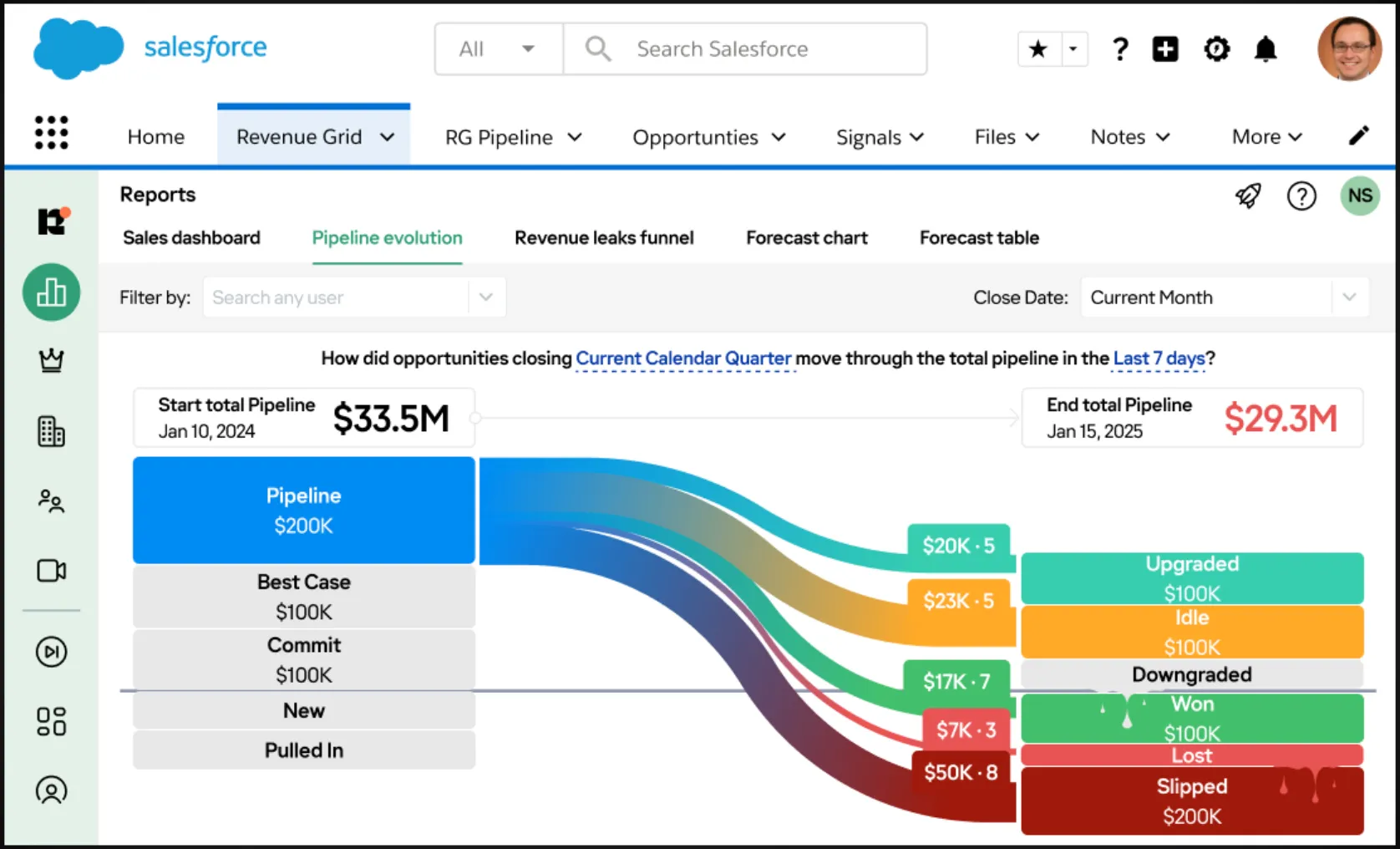Open the video camera sidebar icon
Viewport: 1400px width, 849px height.
(52, 571)
